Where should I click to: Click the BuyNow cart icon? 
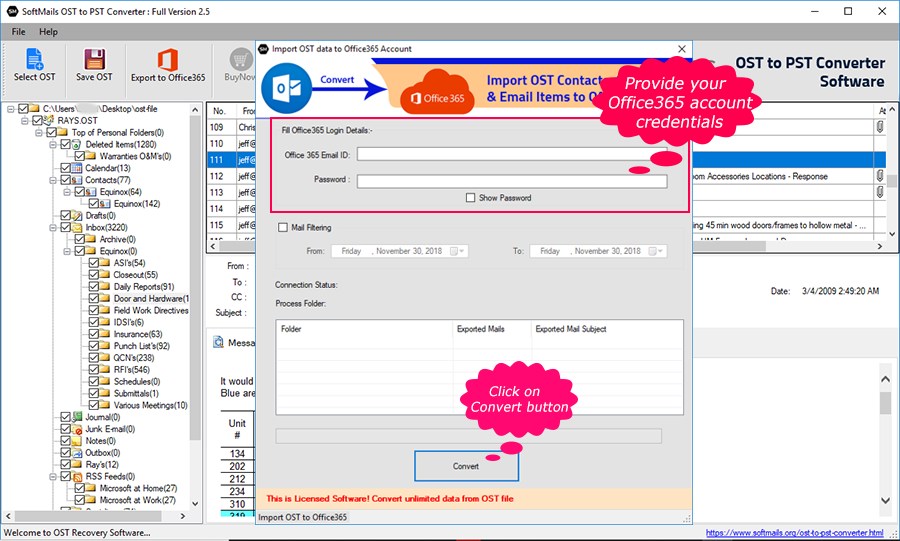coord(241,59)
